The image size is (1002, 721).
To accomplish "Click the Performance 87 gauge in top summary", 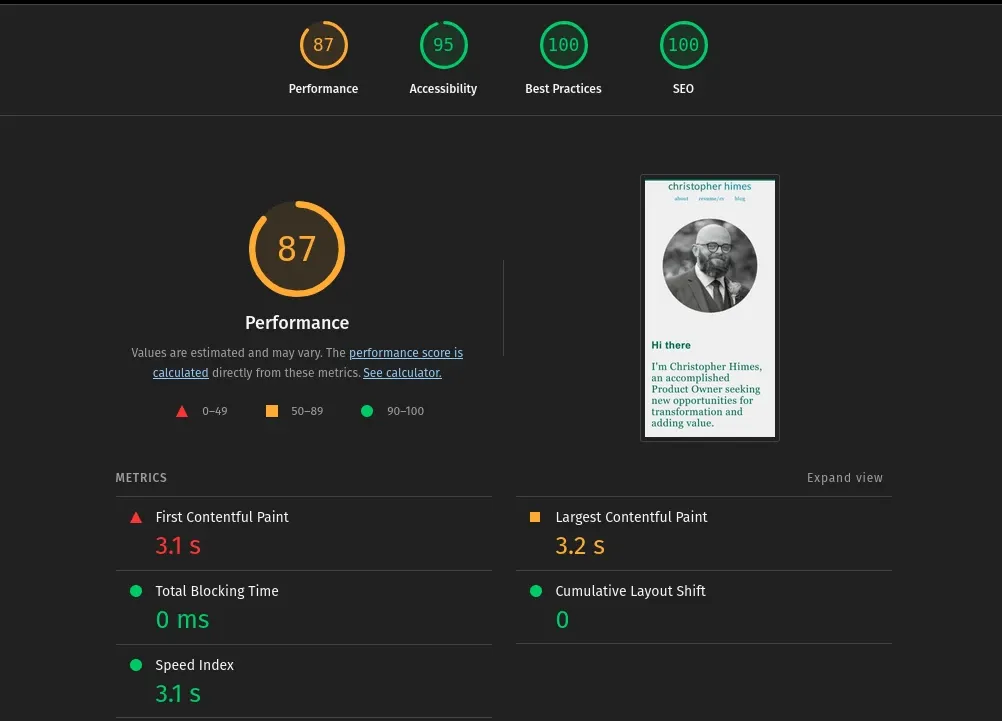I will click(x=323, y=44).
